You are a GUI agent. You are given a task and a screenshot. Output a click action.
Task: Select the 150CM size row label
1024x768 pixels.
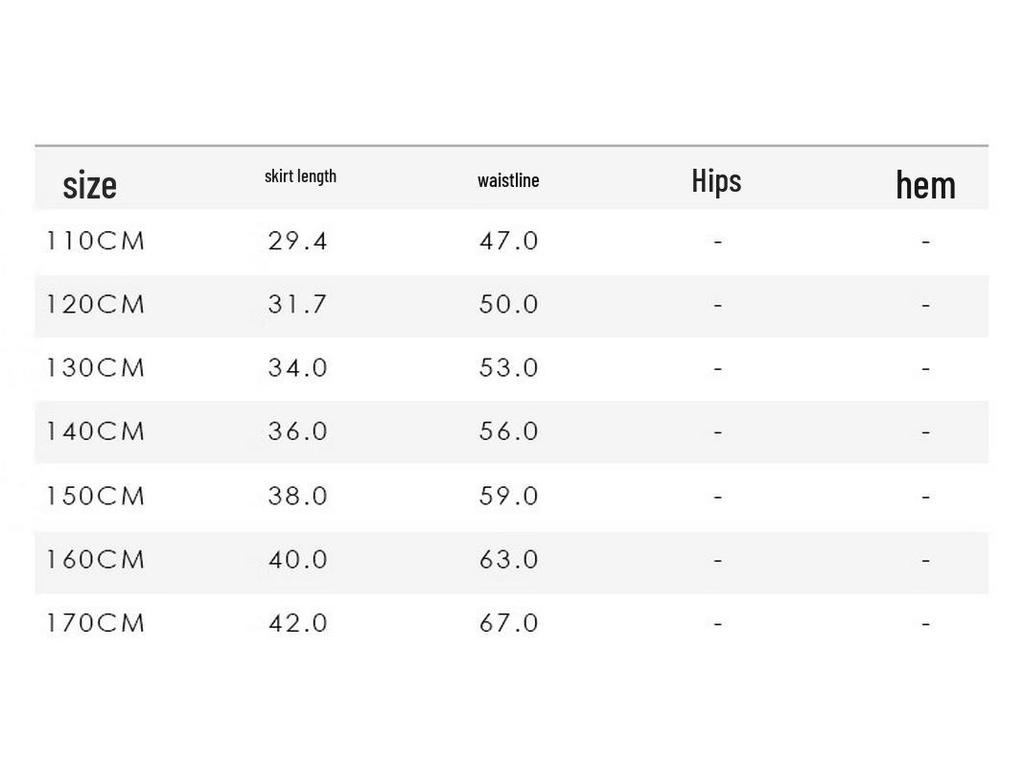tap(95, 496)
